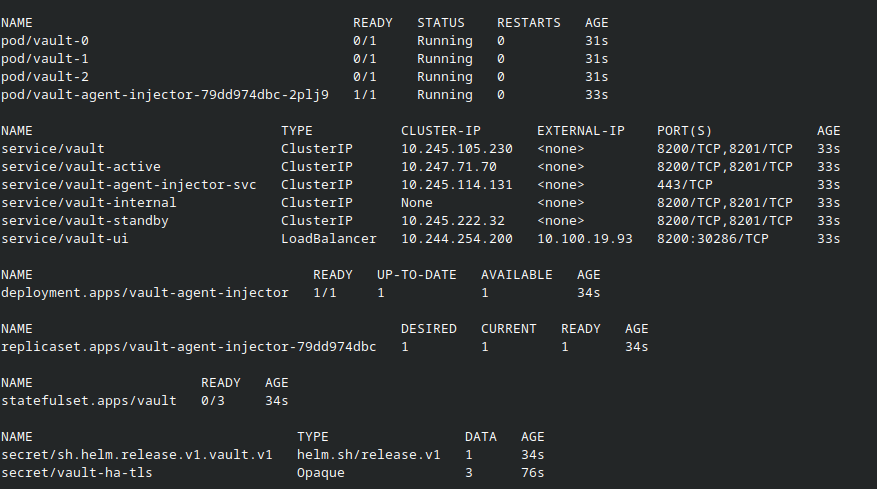The image size is (877, 489).
Task: Click service/vault-ui service name
Action: [65, 239]
